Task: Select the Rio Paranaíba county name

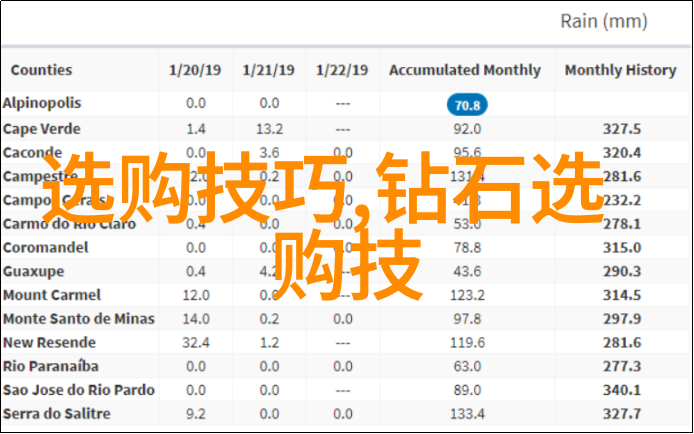Action: [x=50, y=366]
